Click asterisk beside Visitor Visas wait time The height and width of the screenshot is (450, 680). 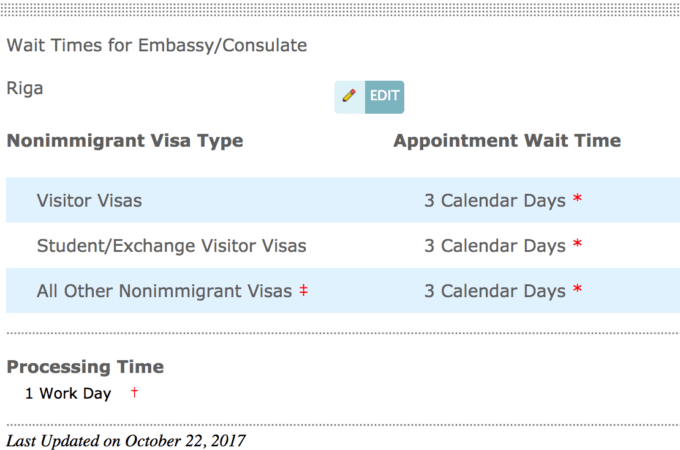(577, 201)
